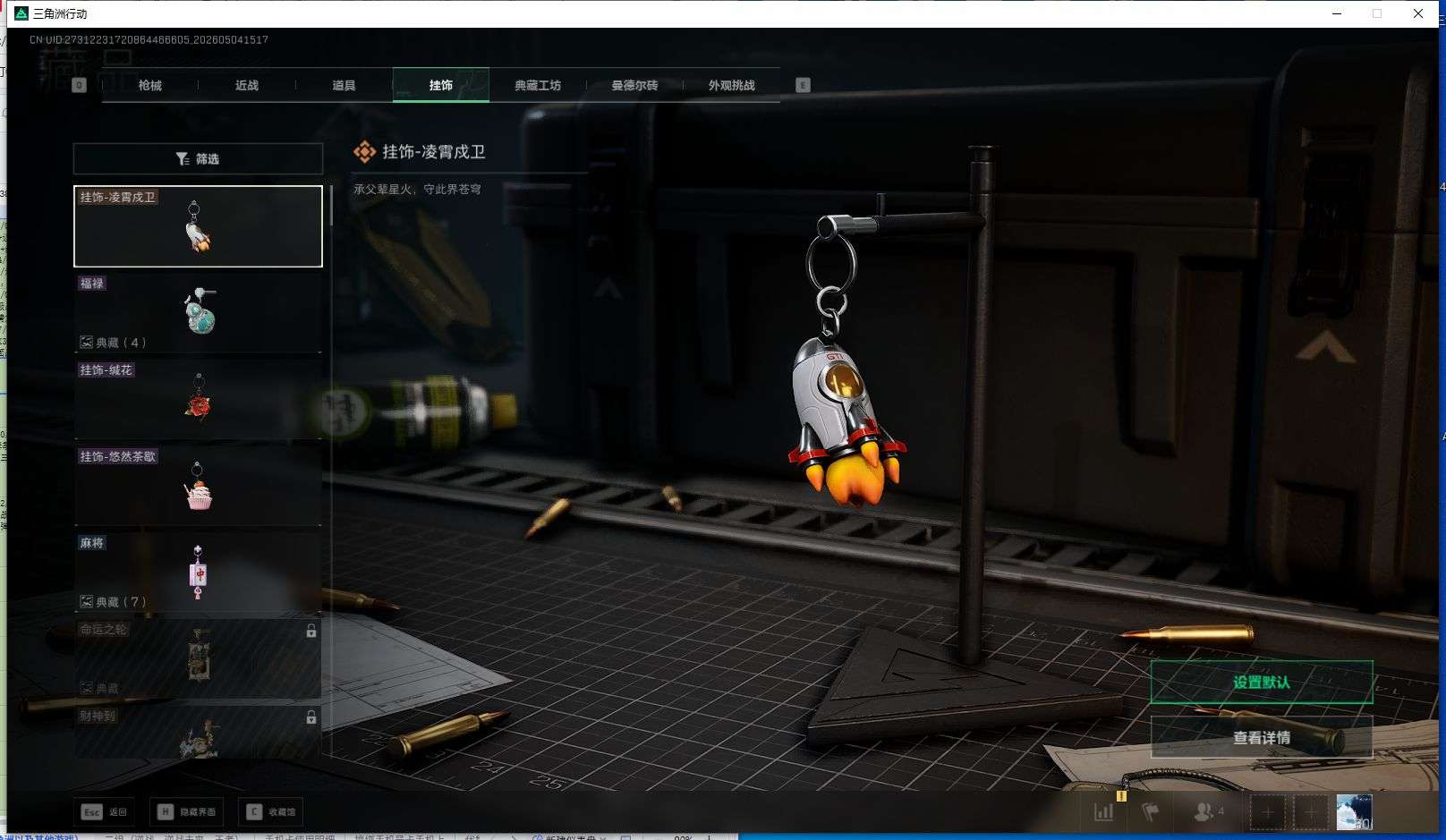Click the 设置默认 button

tap(1262, 683)
